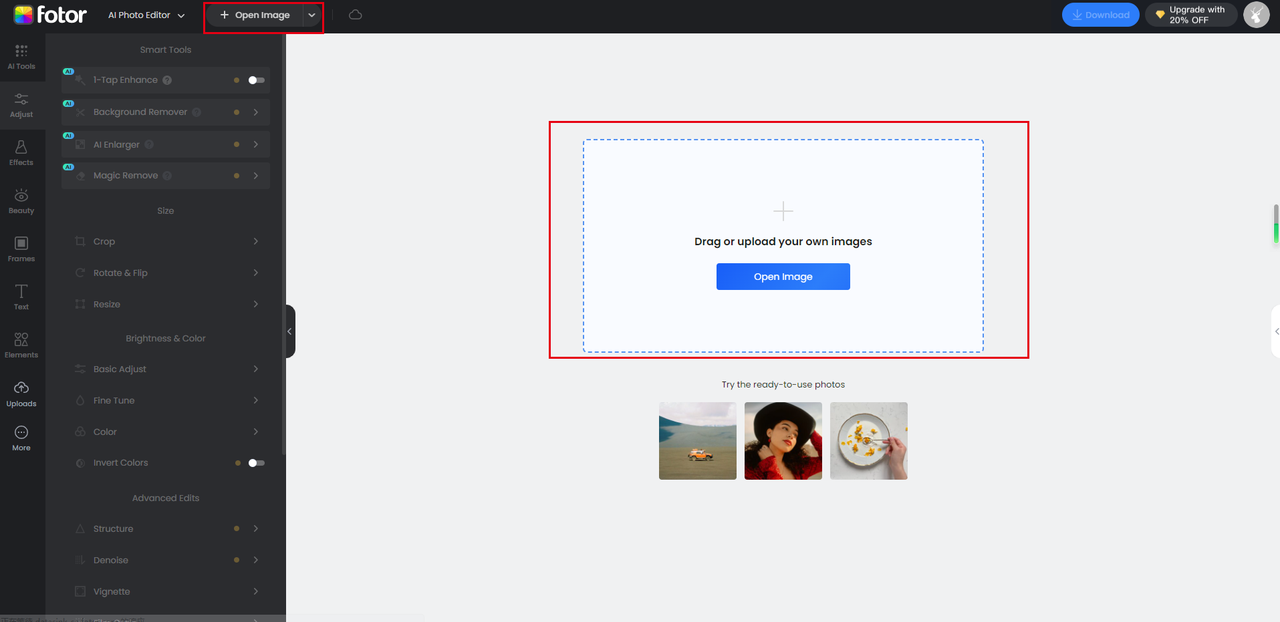The image size is (1280, 622).
Task: Open the AI Tools sidebar panel
Action: (21, 57)
